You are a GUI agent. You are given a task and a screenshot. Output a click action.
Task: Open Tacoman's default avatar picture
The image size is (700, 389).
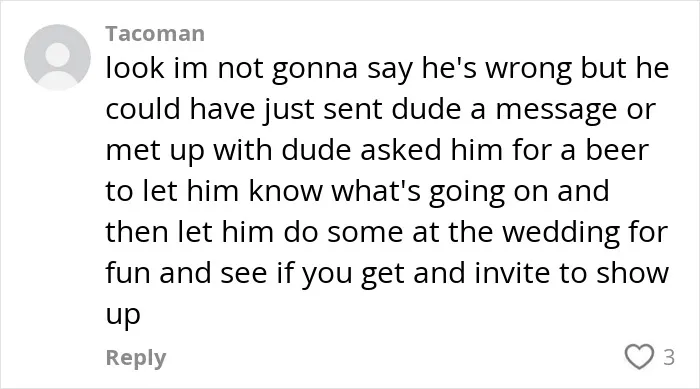click(x=57, y=58)
